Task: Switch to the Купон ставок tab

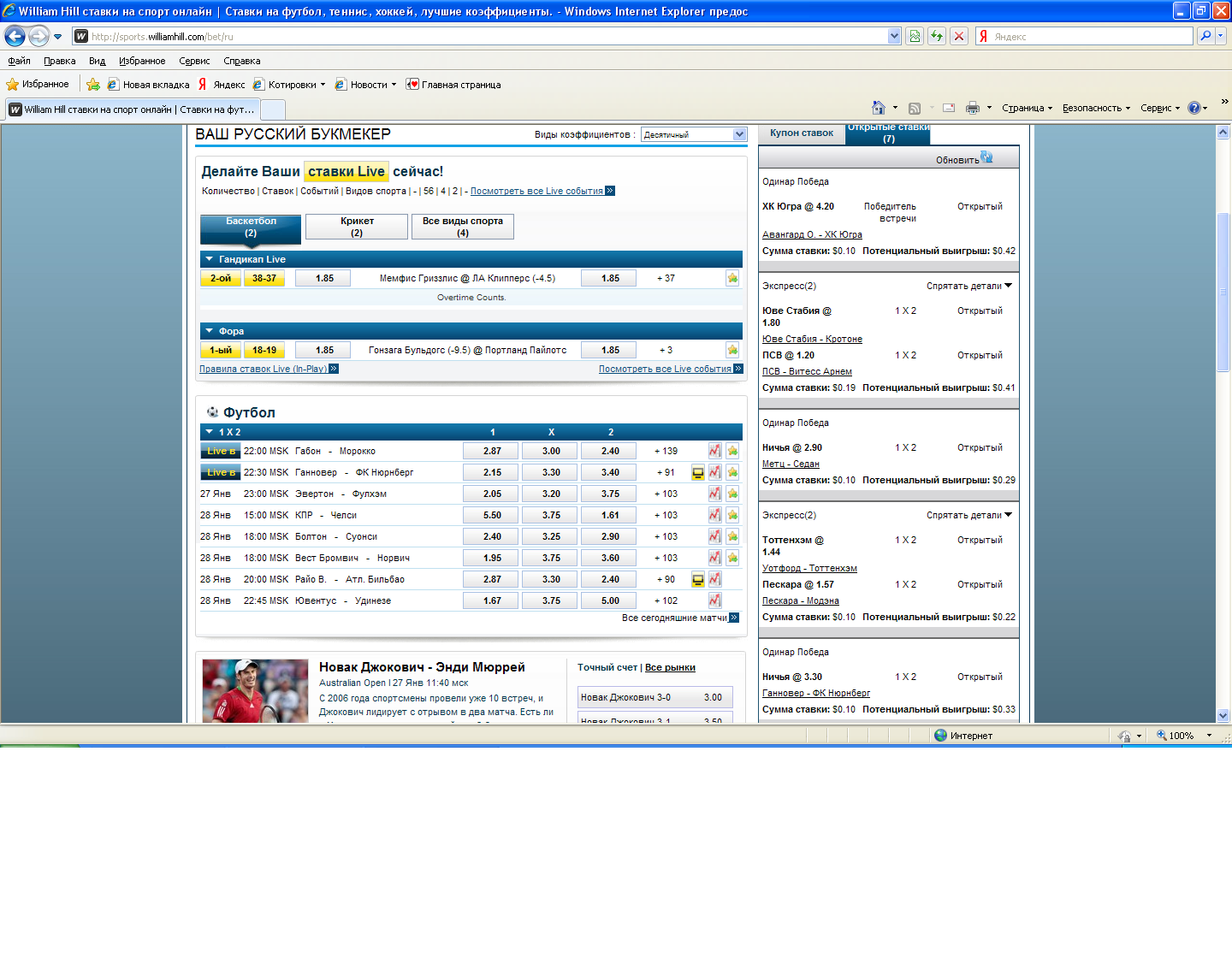Action: tap(801, 133)
